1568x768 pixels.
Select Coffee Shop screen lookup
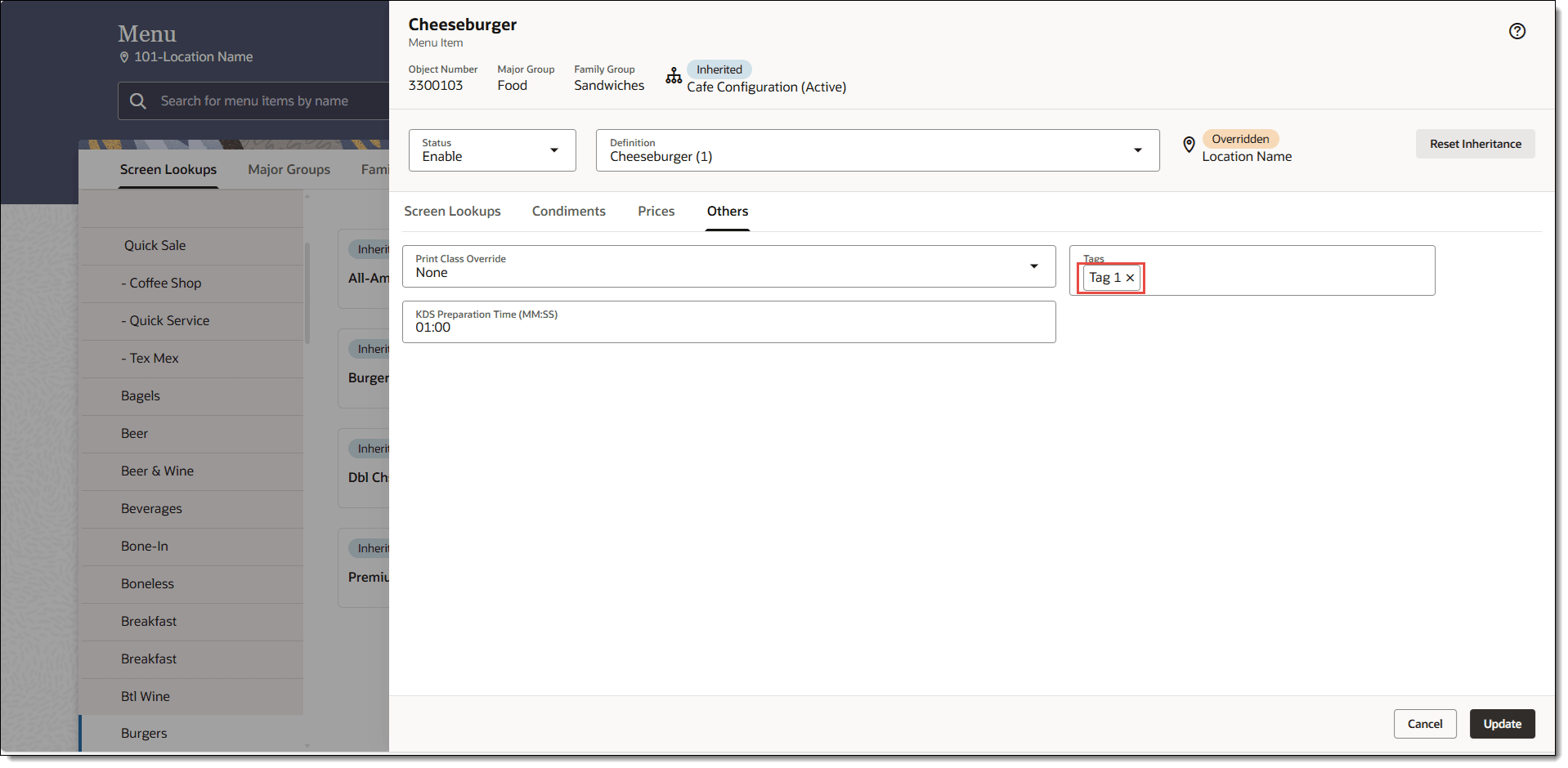191,283
